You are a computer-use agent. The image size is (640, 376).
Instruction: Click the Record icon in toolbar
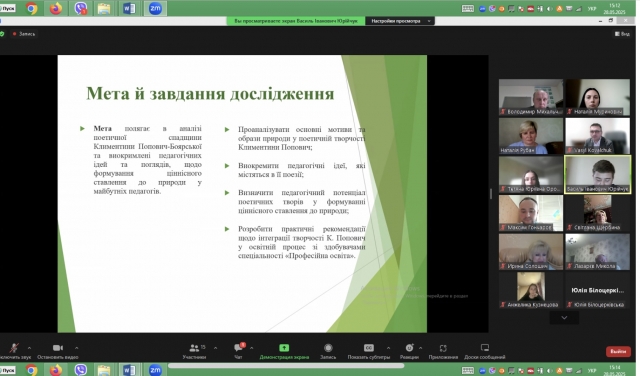click(328, 348)
